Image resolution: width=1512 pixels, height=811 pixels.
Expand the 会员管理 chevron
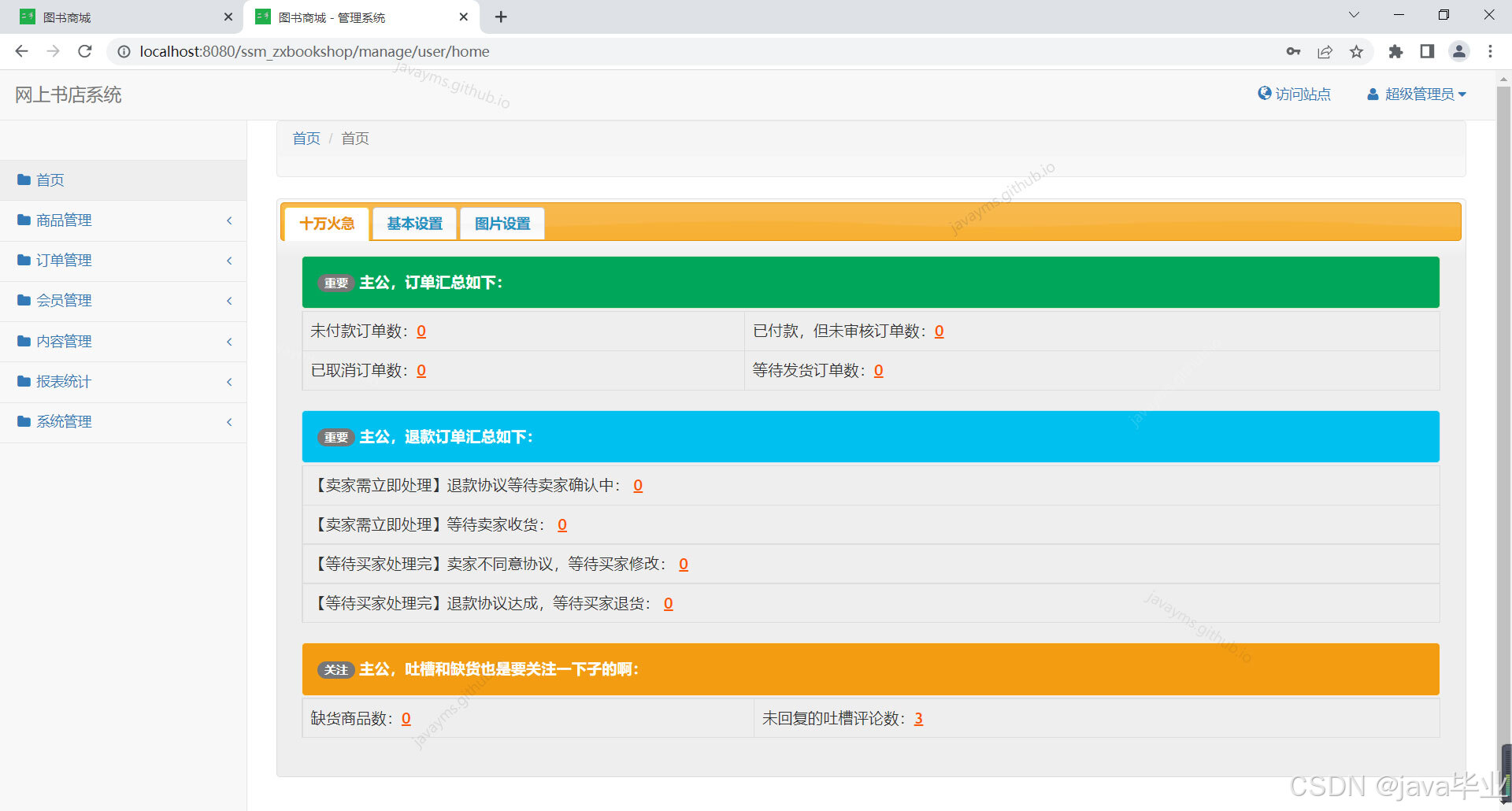[x=229, y=301]
